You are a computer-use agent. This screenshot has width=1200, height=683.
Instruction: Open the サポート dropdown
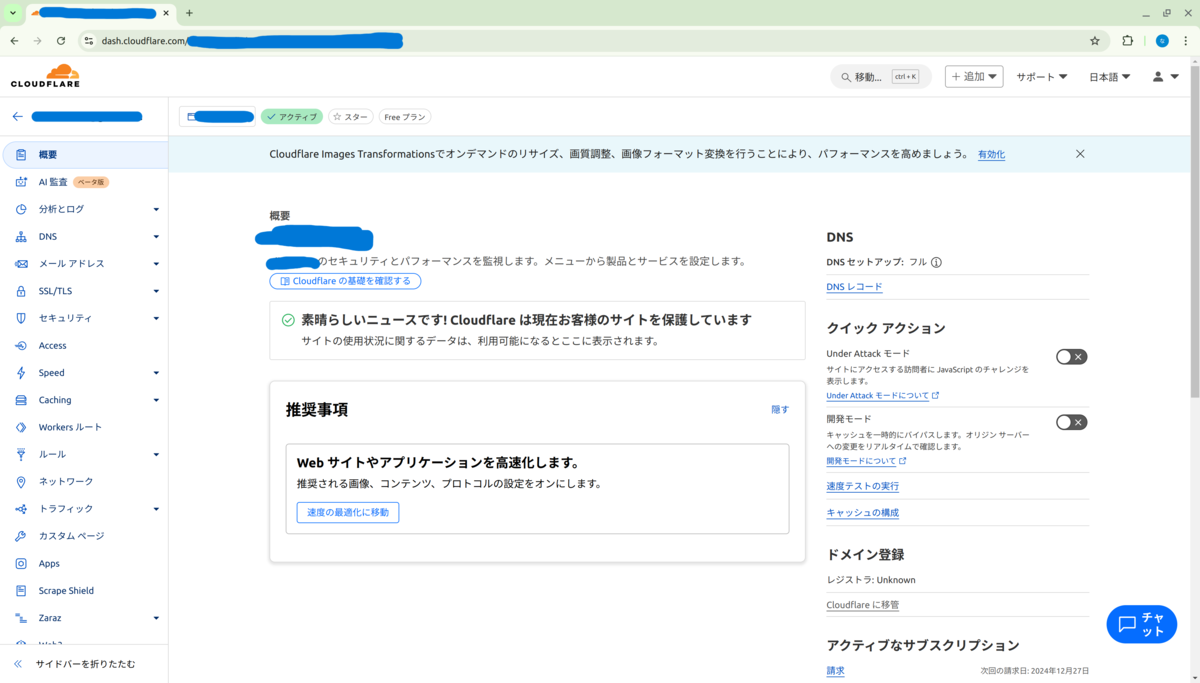point(1042,77)
